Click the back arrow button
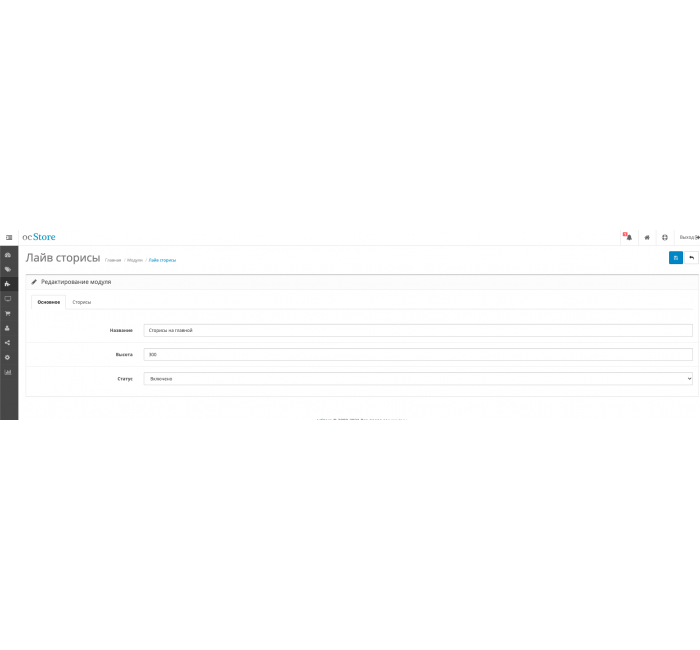The image size is (700, 650). [691, 258]
